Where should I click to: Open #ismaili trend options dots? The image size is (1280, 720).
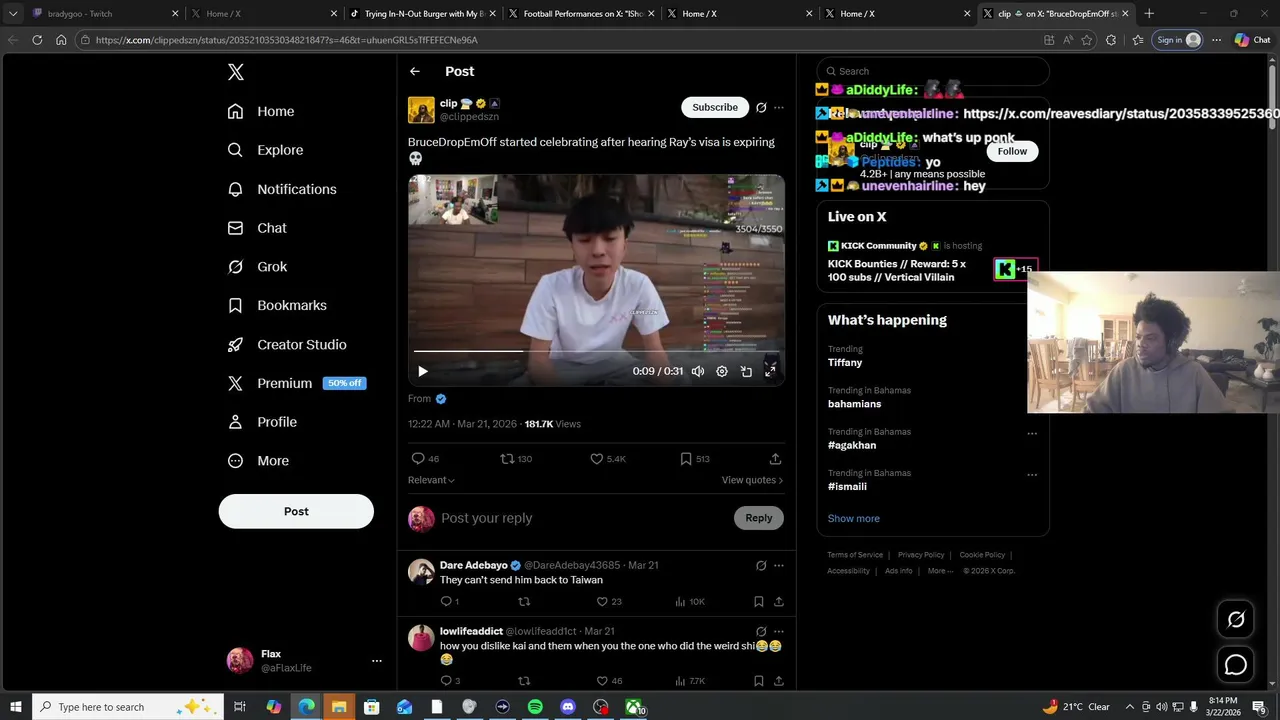tap(1032, 475)
